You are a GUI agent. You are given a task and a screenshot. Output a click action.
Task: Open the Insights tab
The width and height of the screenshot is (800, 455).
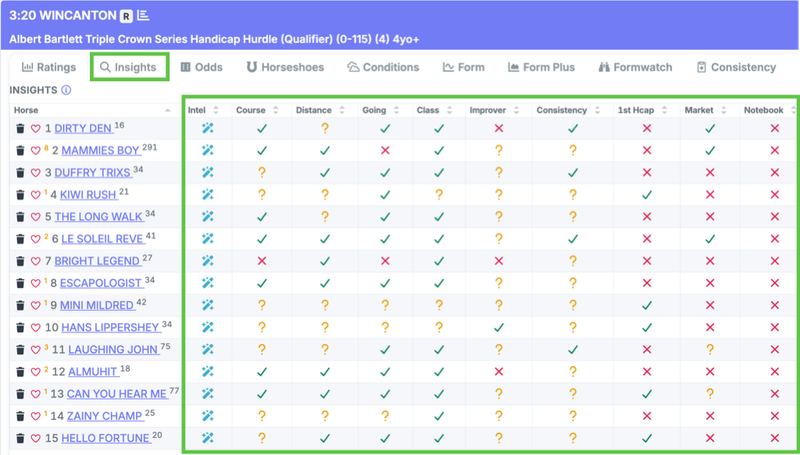point(128,67)
